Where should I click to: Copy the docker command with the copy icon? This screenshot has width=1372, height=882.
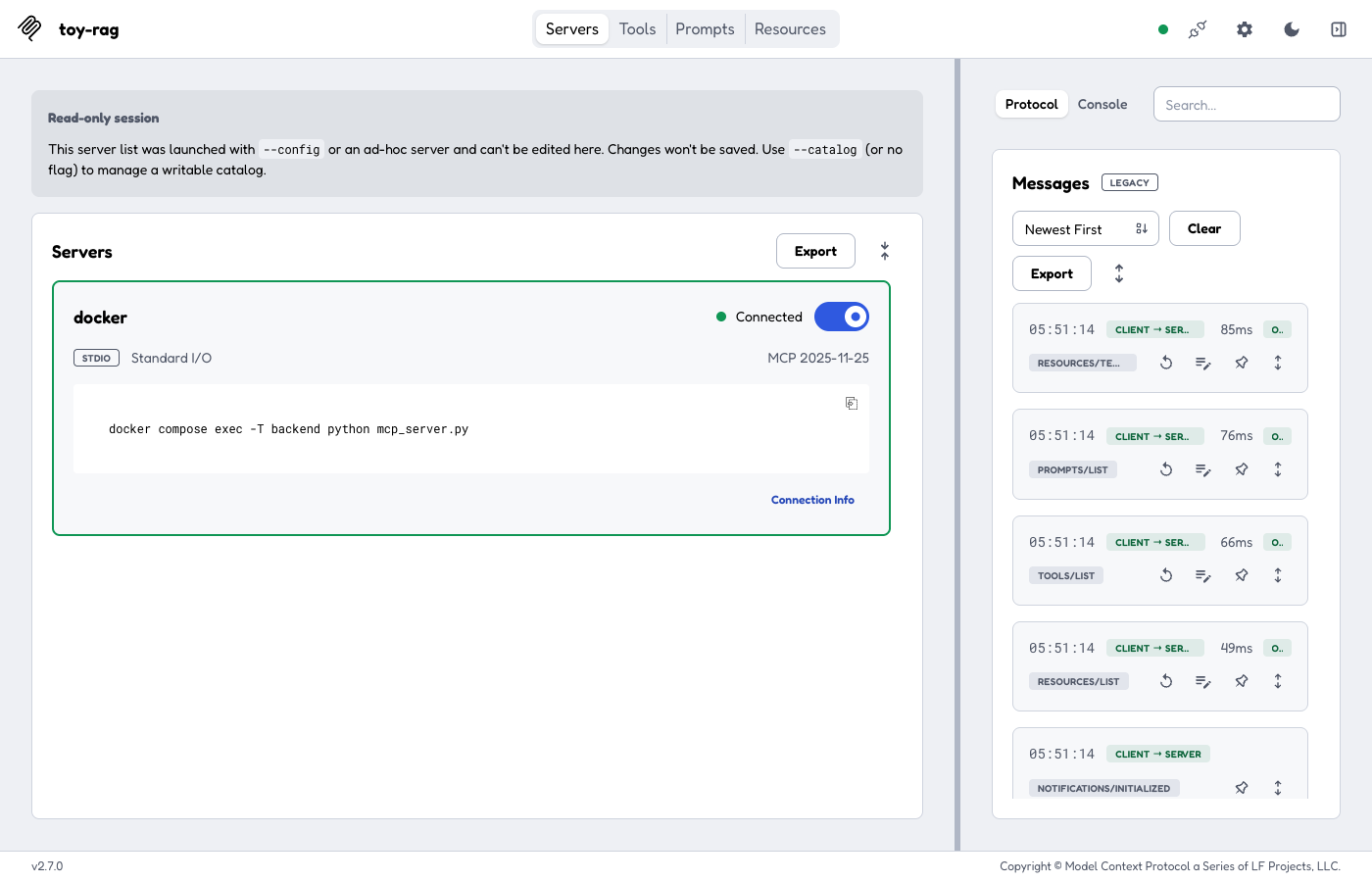852,403
